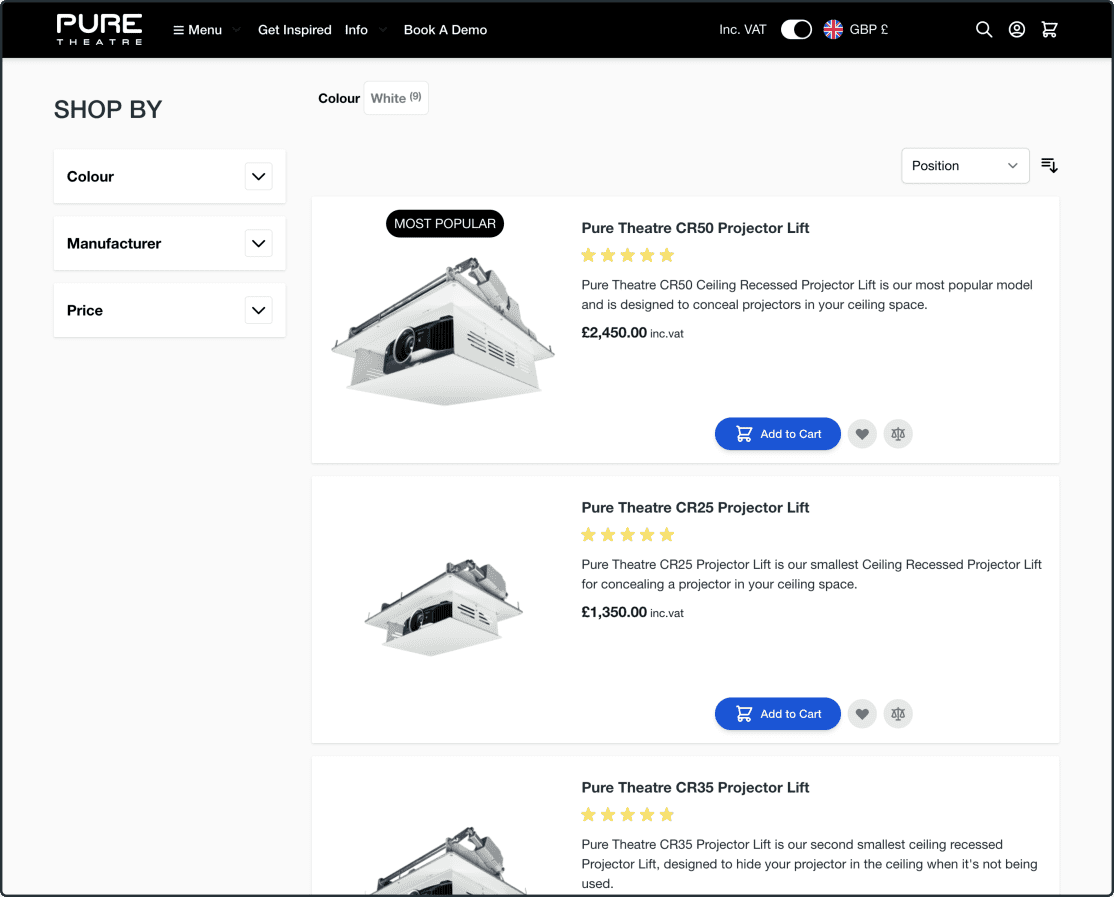This screenshot has height=897, width=1114.
Task: Click the CR25 projector lift image
Action: (x=444, y=608)
